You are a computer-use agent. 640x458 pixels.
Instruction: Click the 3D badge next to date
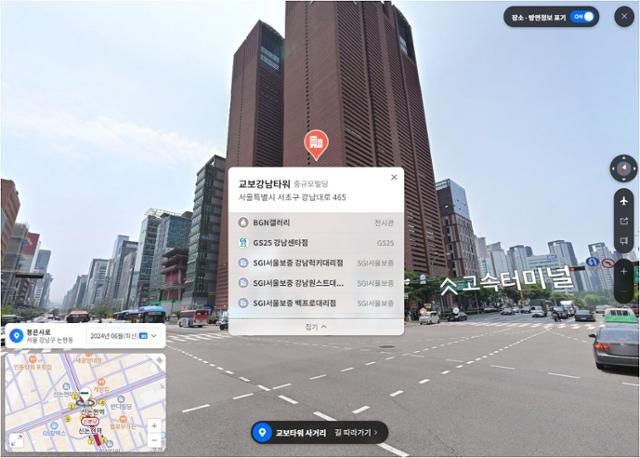(x=143, y=336)
